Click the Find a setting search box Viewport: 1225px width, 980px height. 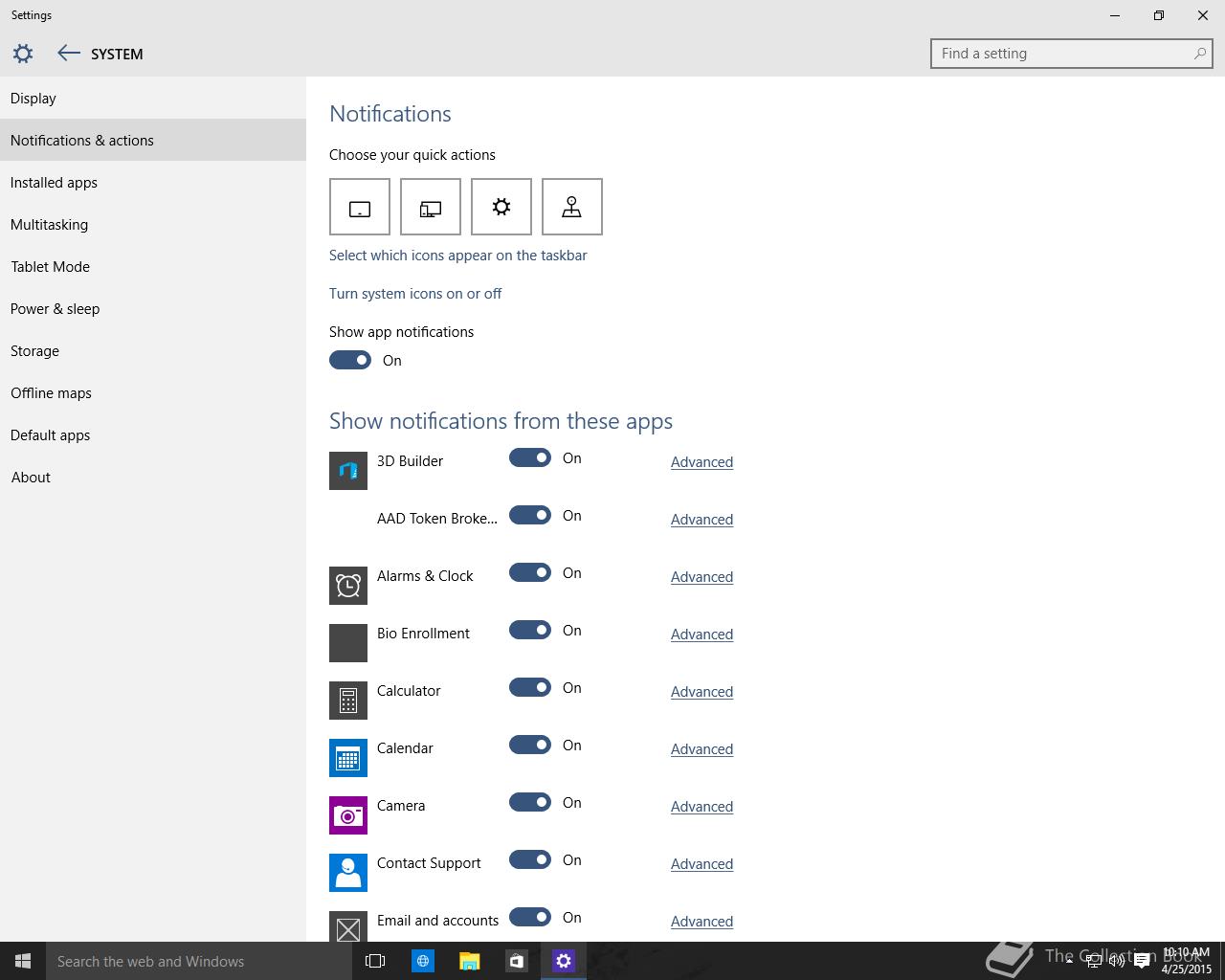pyautogui.click(x=1072, y=54)
